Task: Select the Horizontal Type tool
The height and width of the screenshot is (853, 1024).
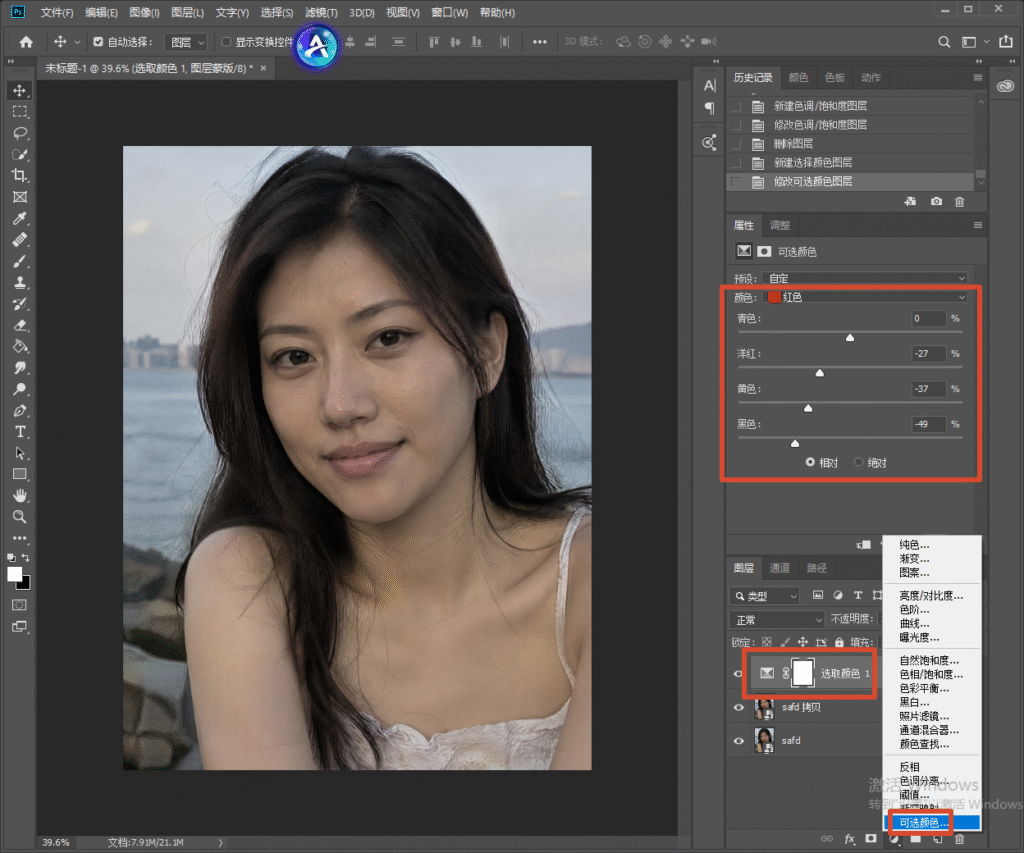Action: pos(20,432)
